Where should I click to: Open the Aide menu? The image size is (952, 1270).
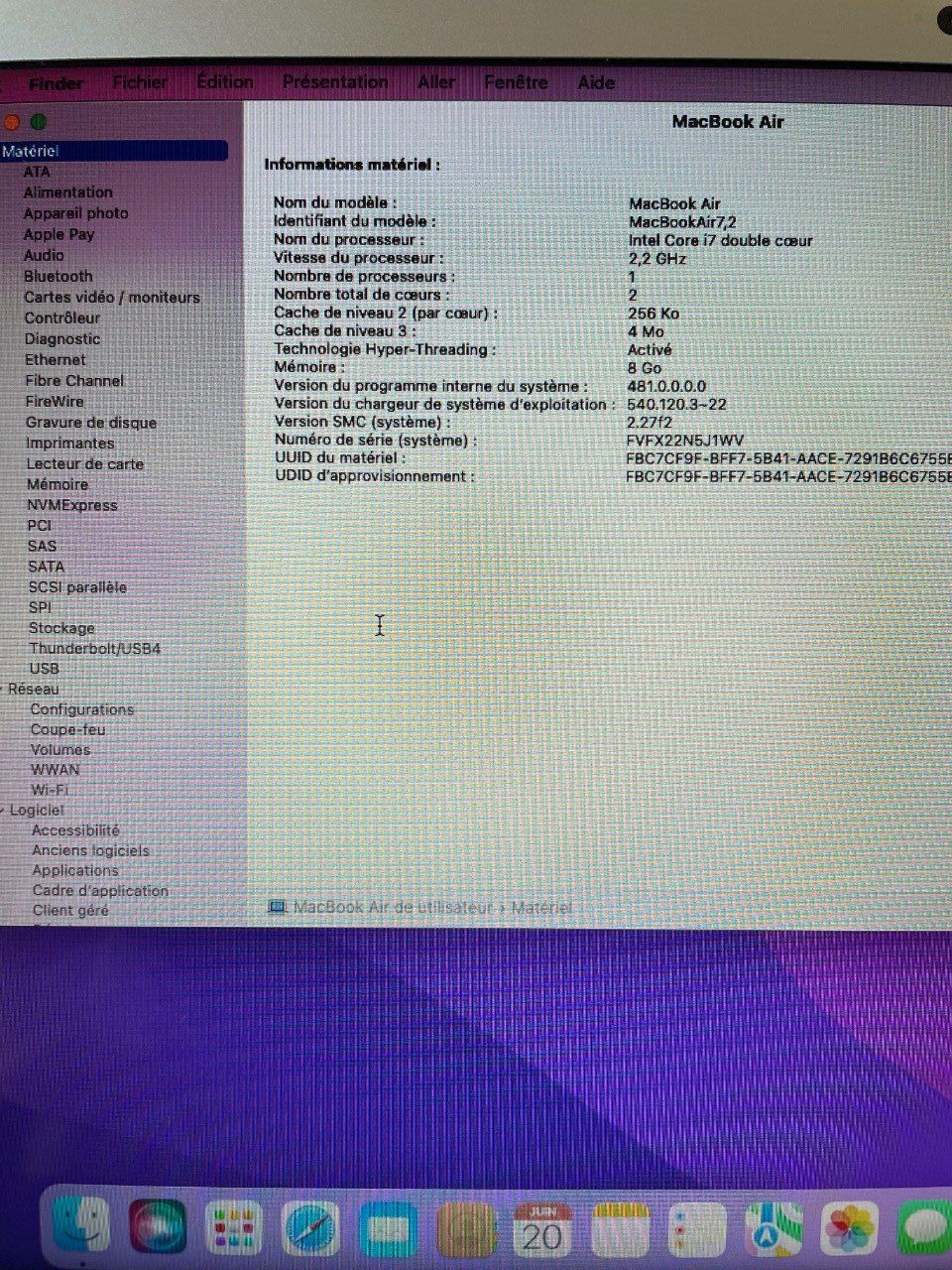pyautogui.click(x=596, y=82)
